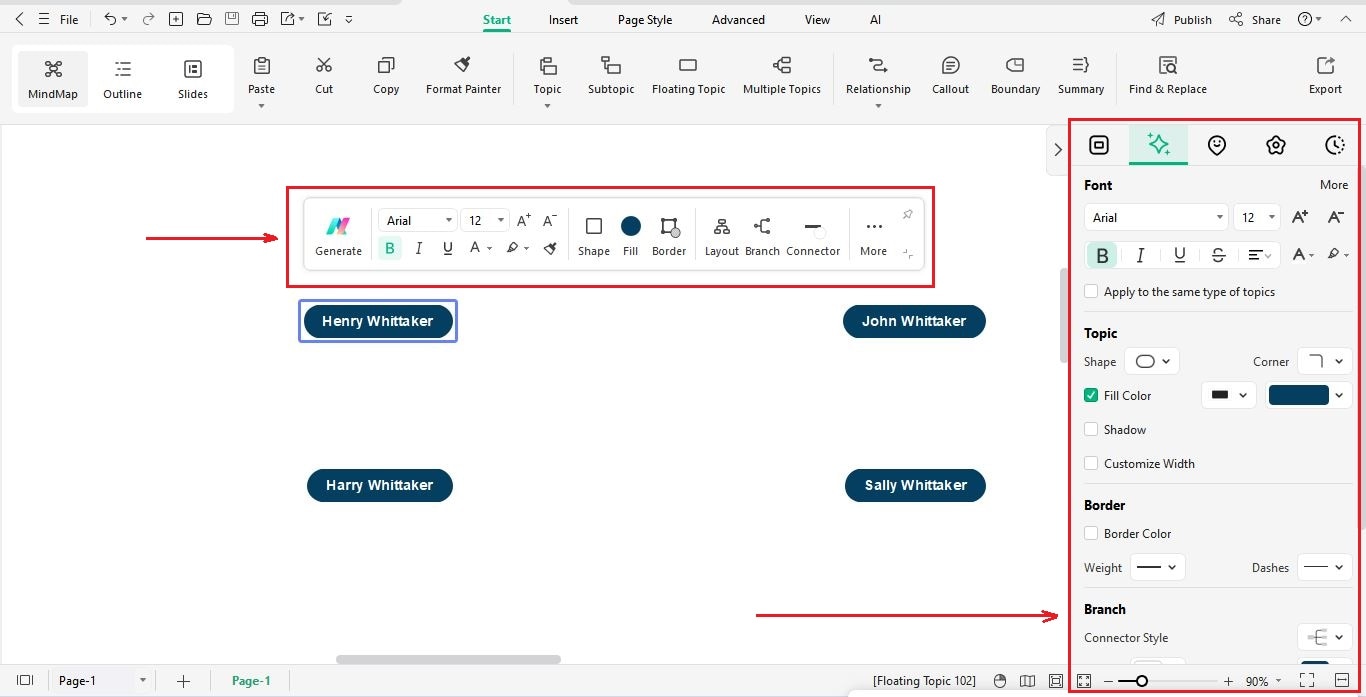Open the Arial font dropdown
1366x697 pixels.
pyautogui.click(x=1155, y=217)
